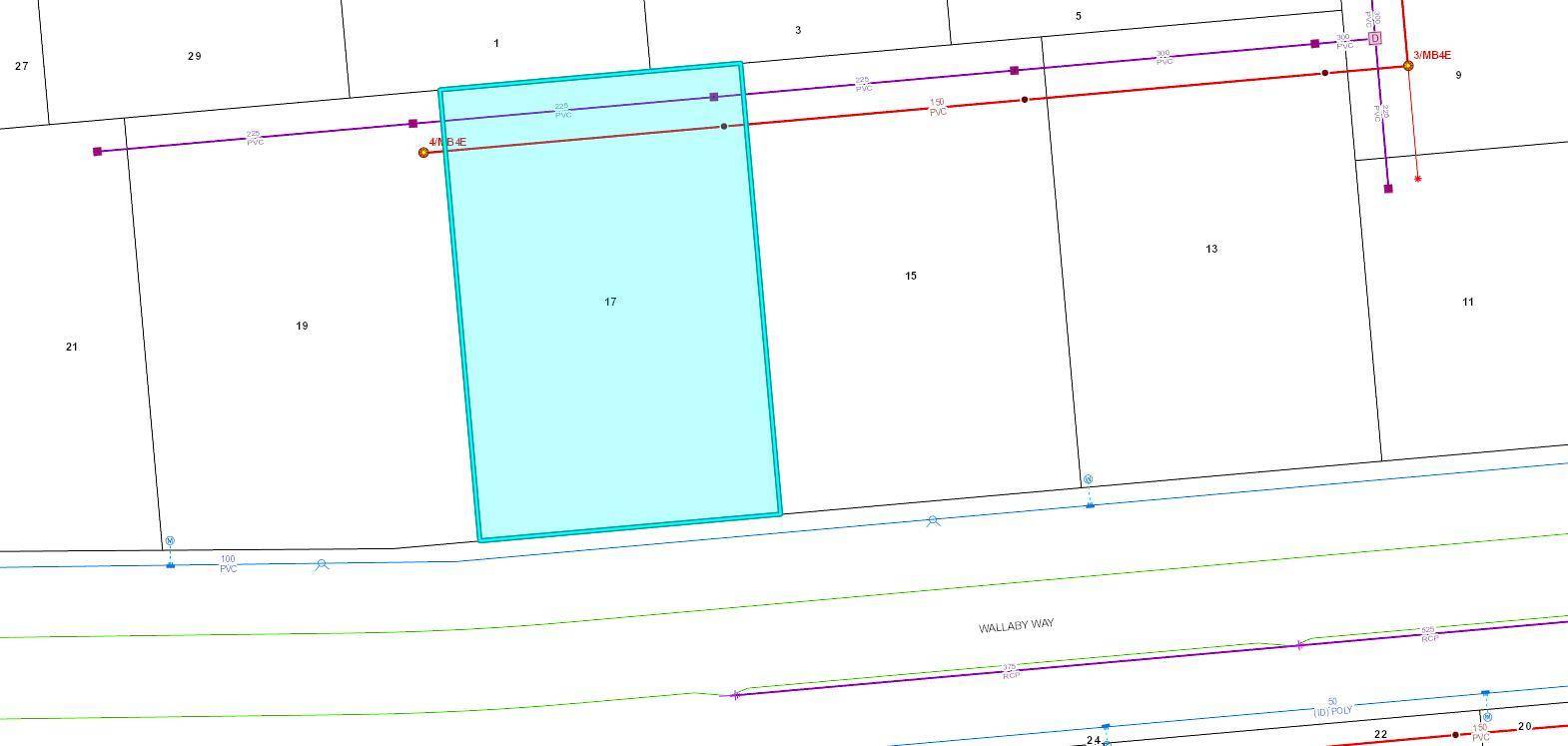Select the red asterisk marker below 3/MB4E
The width and height of the screenshot is (1568, 746).
point(1417,180)
